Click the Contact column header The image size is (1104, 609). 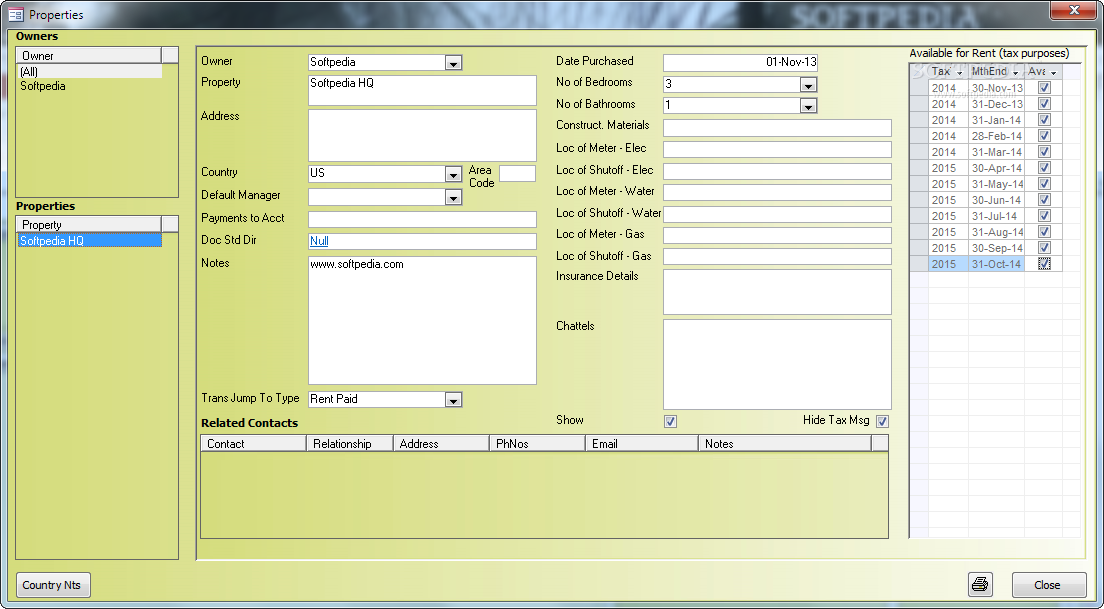[253, 444]
